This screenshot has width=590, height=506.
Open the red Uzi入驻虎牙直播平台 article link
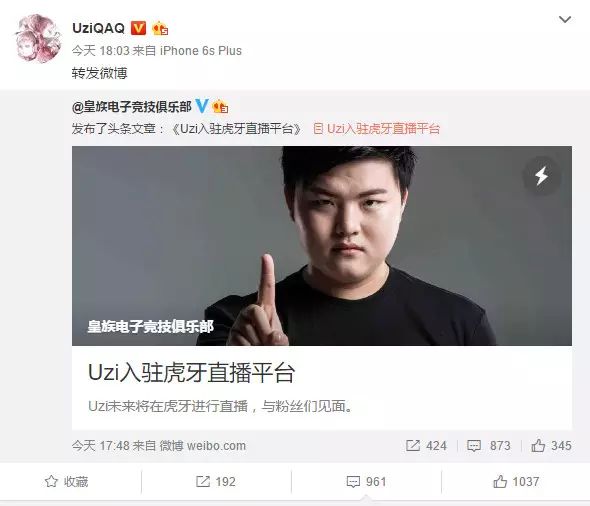377,129
